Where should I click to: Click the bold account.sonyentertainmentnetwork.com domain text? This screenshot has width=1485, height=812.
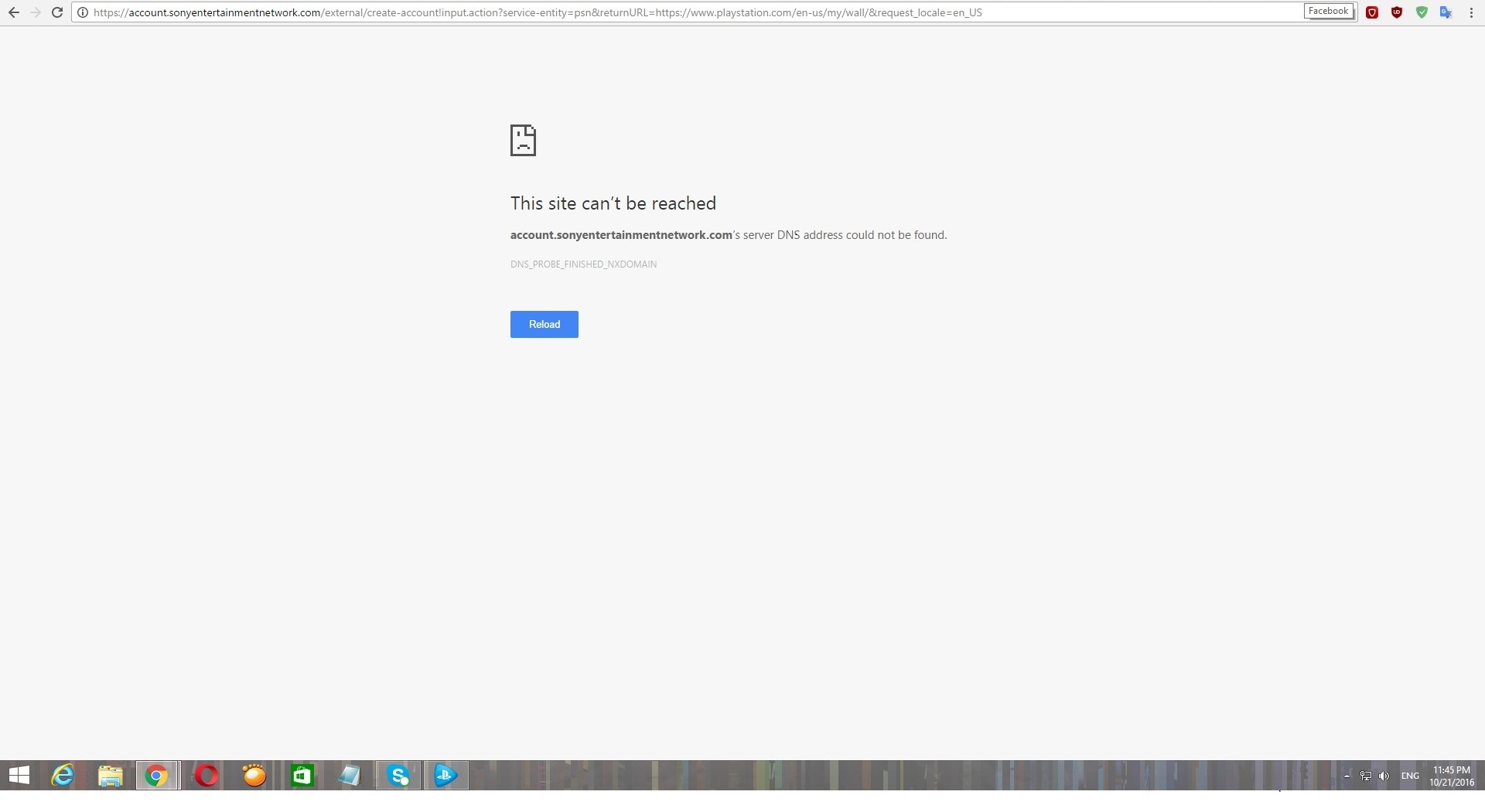621,235
